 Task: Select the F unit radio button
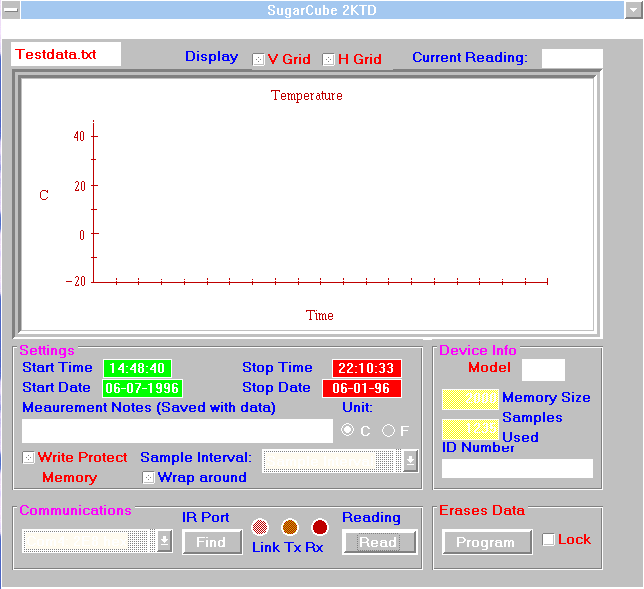(388, 430)
